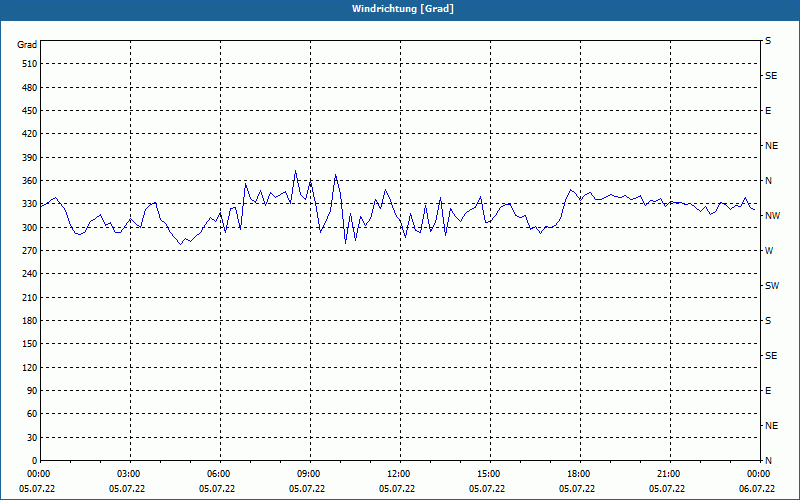This screenshot has width=800, height=500.
Task: Click the 15:00 time label
Action: (489, 474)
